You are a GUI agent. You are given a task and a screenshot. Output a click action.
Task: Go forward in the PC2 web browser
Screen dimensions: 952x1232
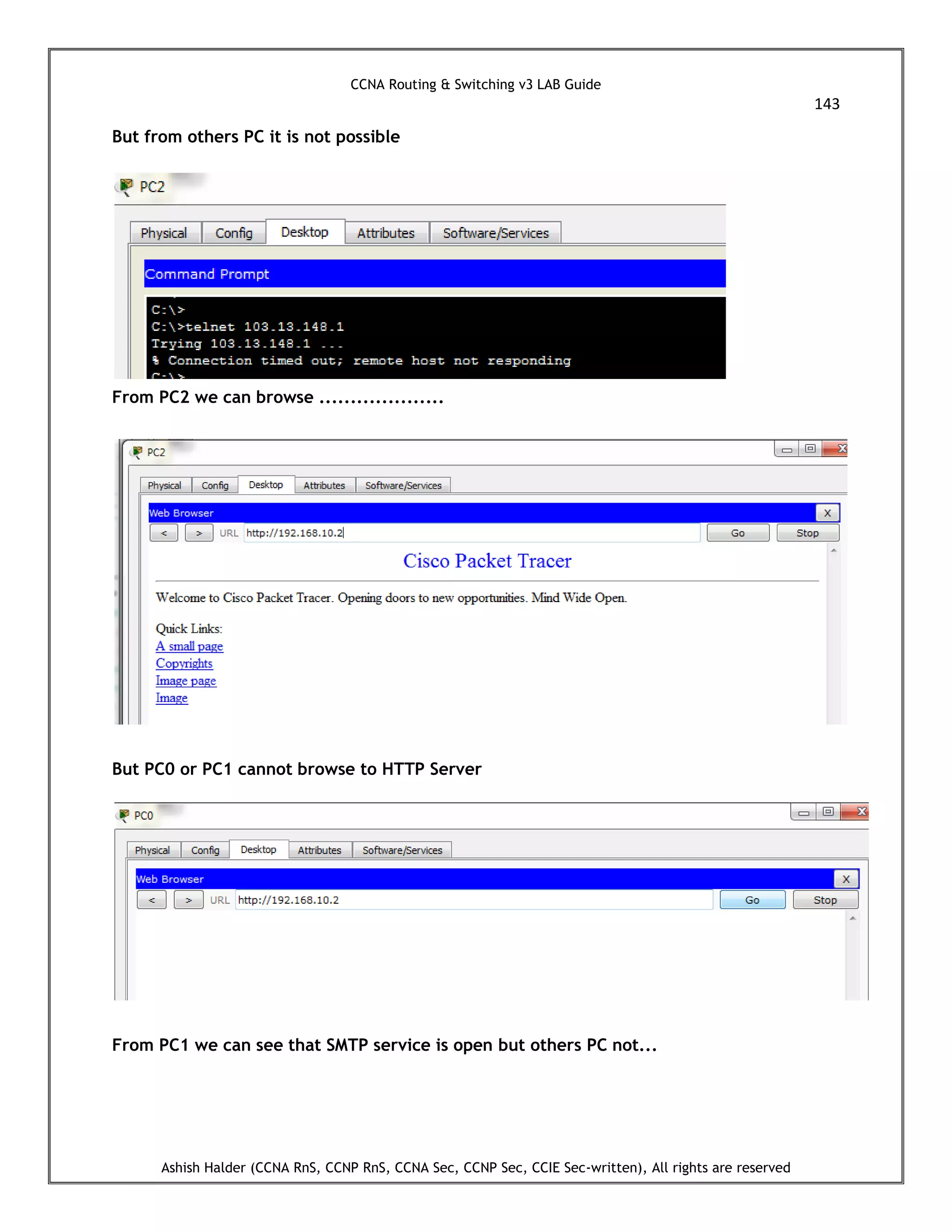pos(199,533)
